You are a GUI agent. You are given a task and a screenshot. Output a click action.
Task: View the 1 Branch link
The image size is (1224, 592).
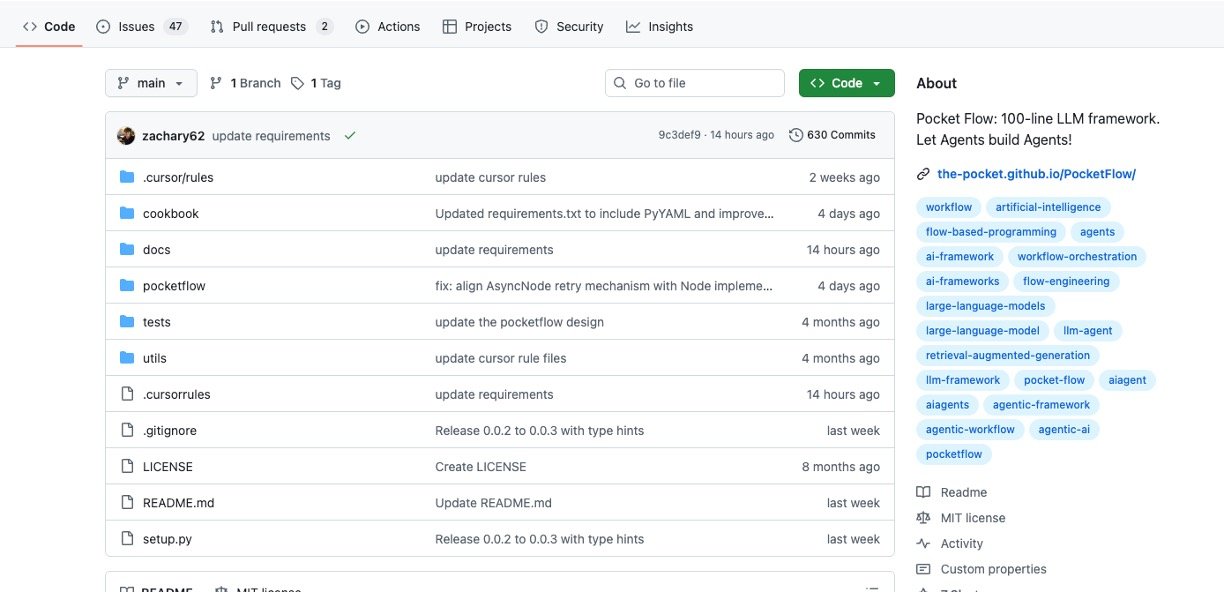click(x=246, y=83)
